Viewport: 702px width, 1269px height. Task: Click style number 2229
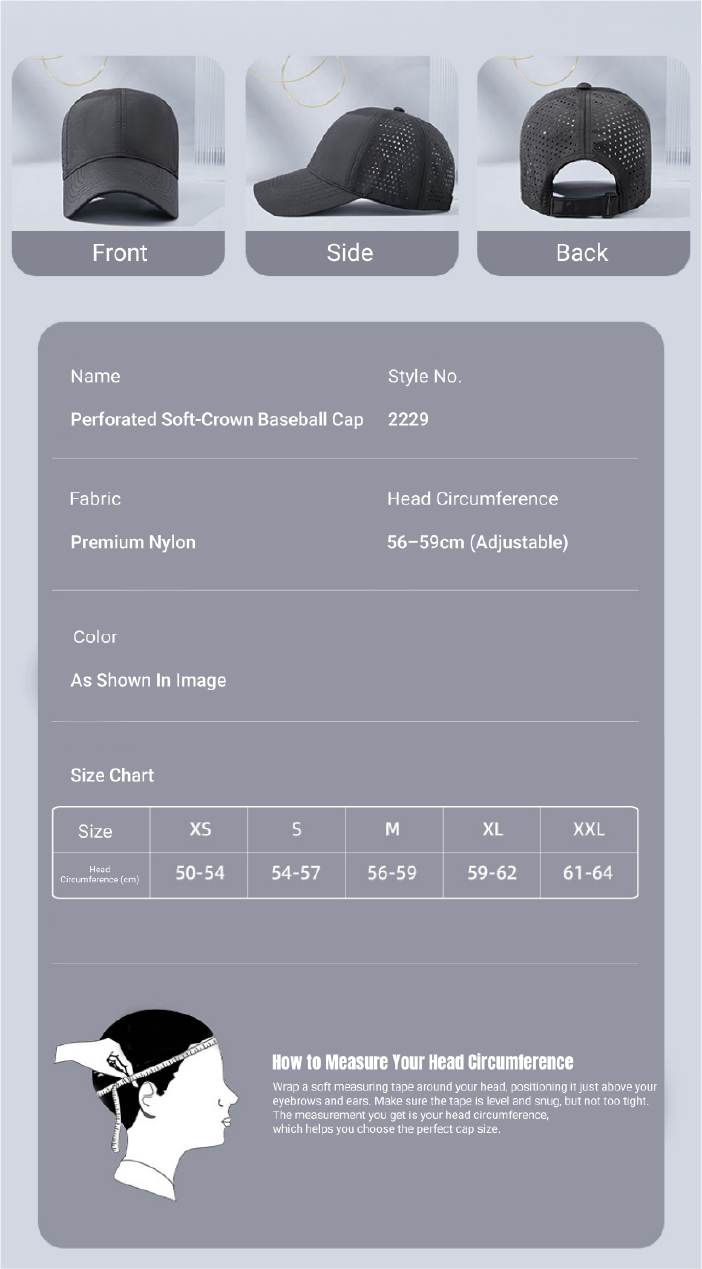pyautogui.click(x=408, y=420)
